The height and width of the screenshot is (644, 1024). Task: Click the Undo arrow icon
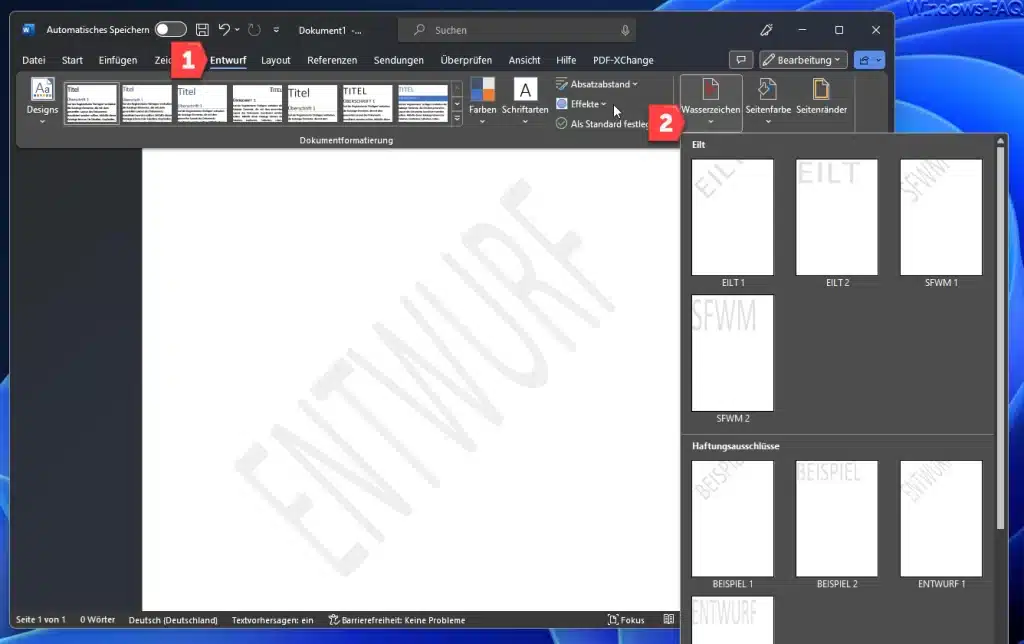(x=224, y=29)
